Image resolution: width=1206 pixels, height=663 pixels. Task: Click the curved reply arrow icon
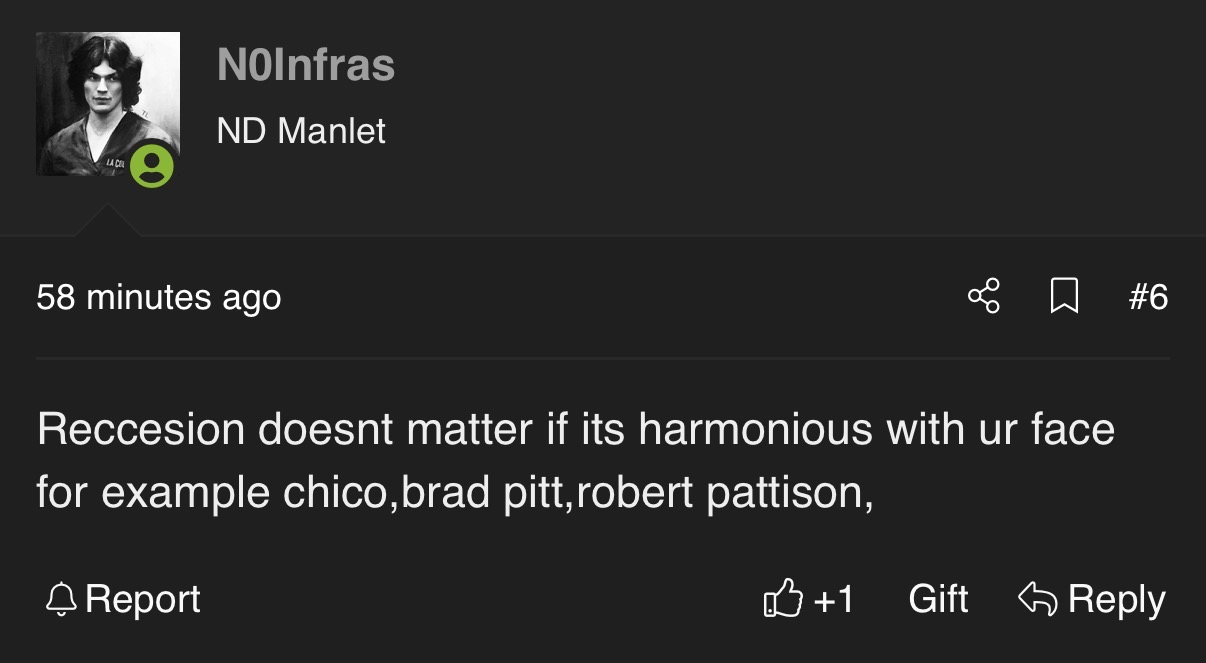click(1038, 599)
